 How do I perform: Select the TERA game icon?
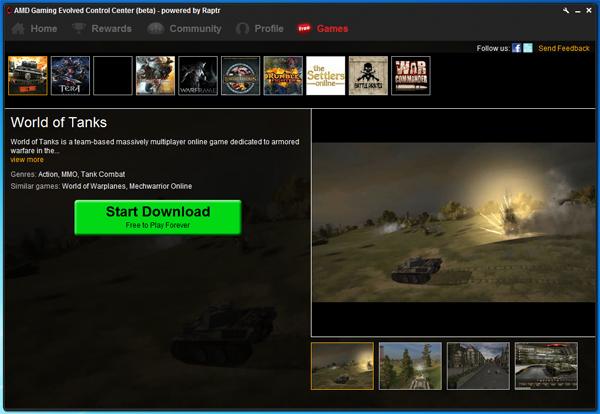point(70,76)
